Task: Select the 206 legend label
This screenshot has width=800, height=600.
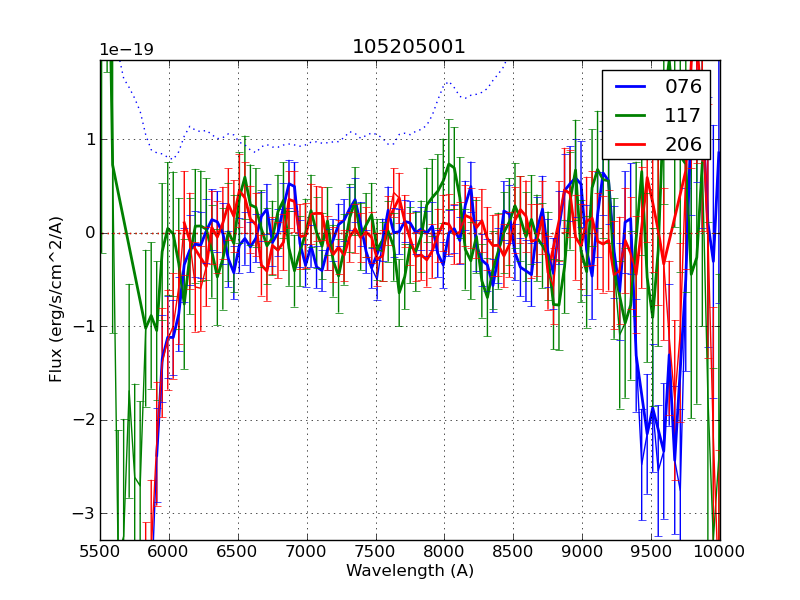Action: (683, 144)
